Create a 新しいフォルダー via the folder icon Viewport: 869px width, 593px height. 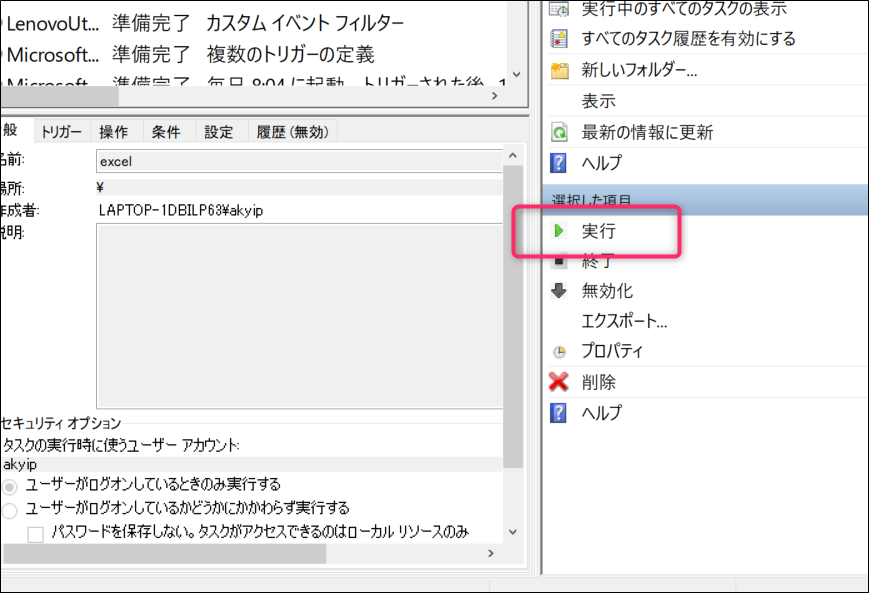click(559, 71)
